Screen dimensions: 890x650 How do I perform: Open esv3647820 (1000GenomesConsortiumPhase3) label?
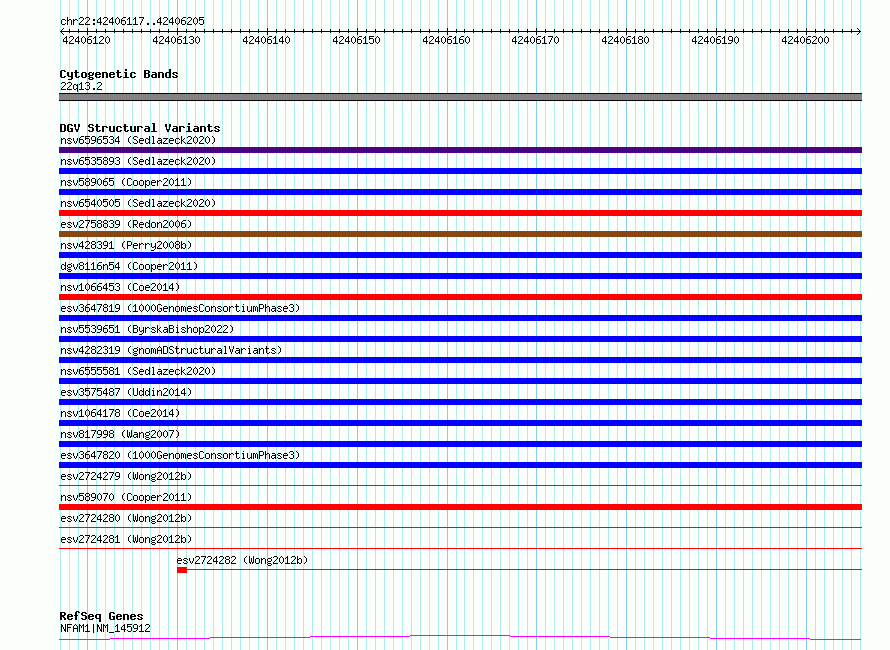pyautogui.click(x=180, y=455)
